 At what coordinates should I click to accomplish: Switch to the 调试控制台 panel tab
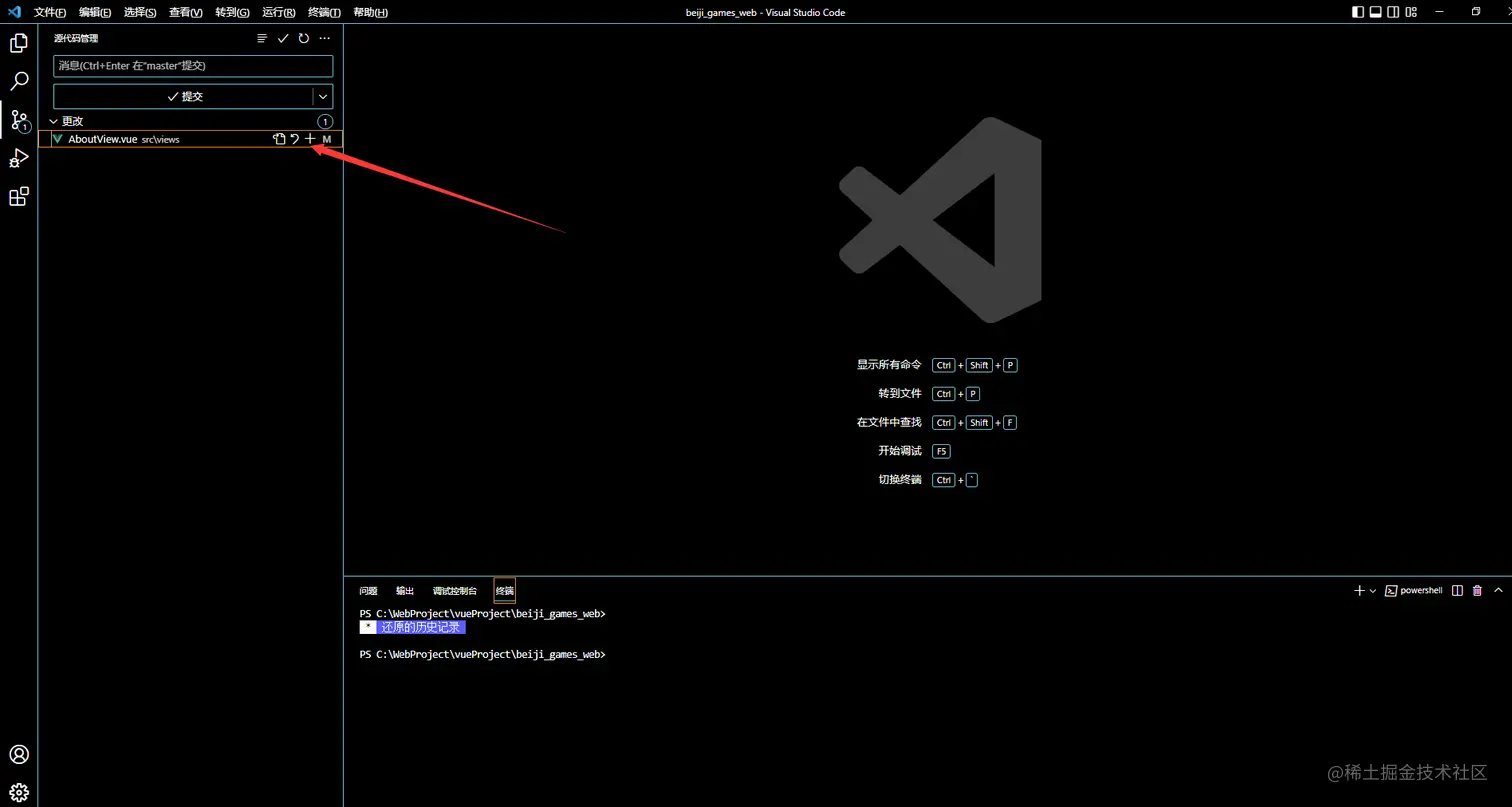click(x=455, y=591)
